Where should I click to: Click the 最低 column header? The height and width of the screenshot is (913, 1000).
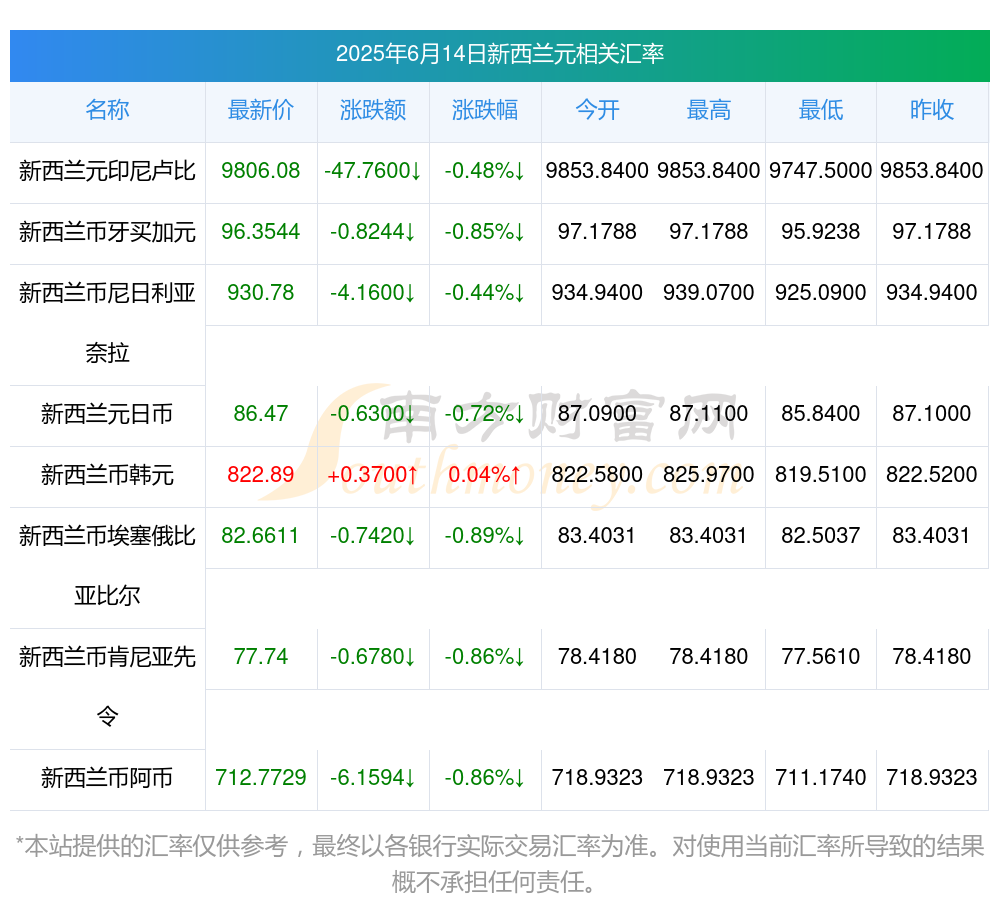[x=821, y=110]
